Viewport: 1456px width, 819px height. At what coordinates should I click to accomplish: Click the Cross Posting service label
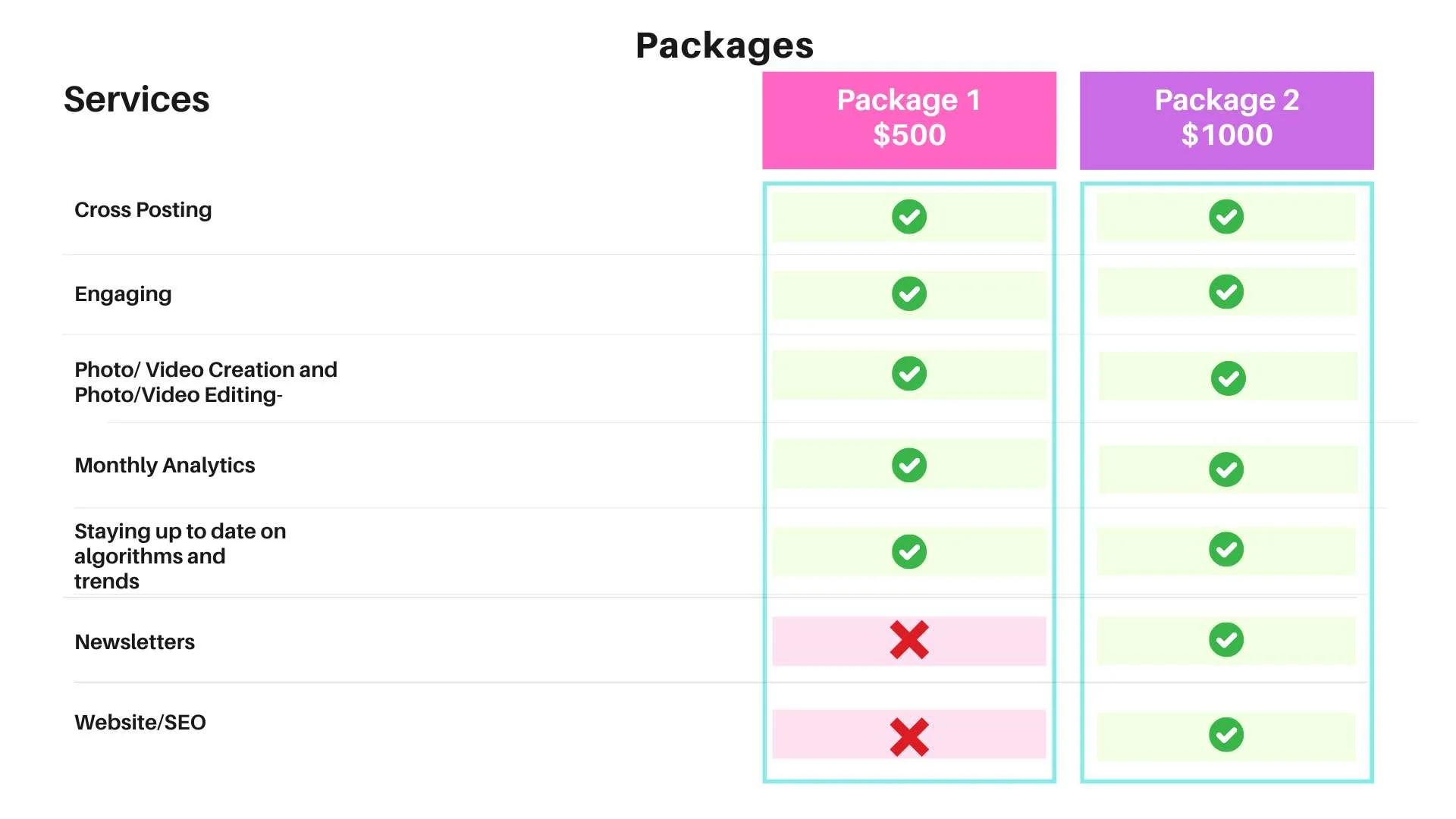[143, 210]
